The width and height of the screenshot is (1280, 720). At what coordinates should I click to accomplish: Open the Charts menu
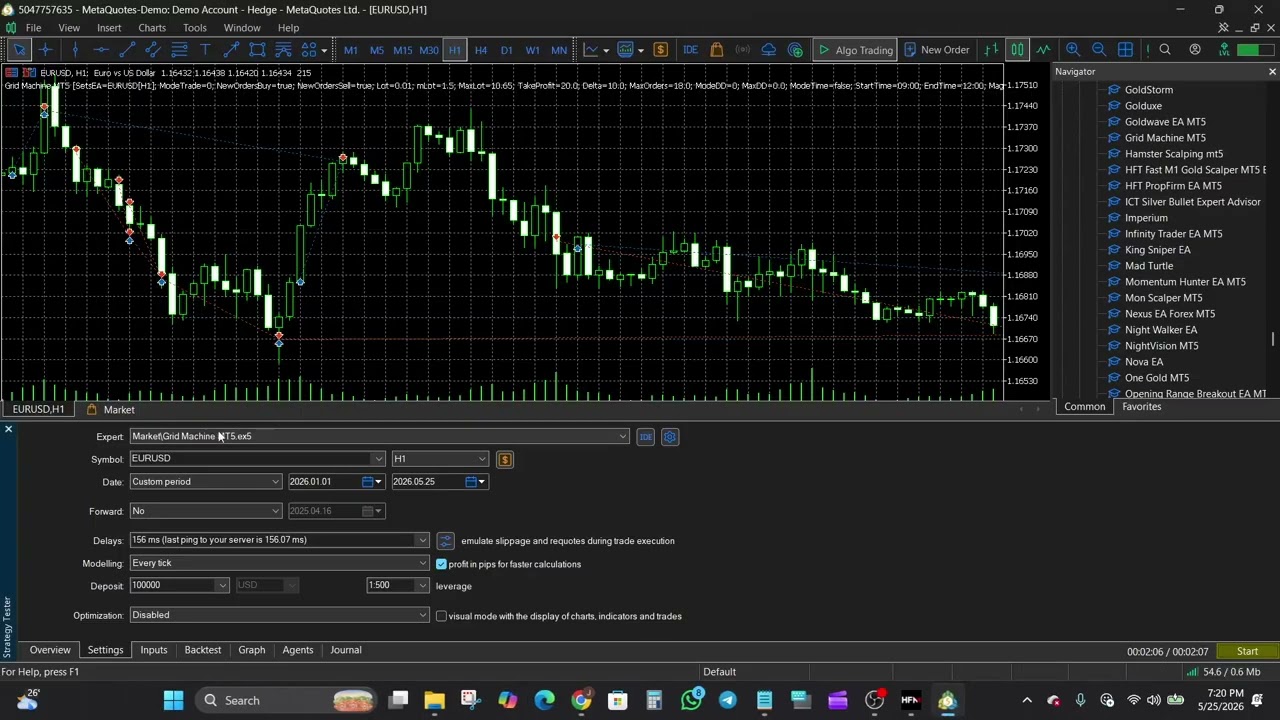[152, 28]
